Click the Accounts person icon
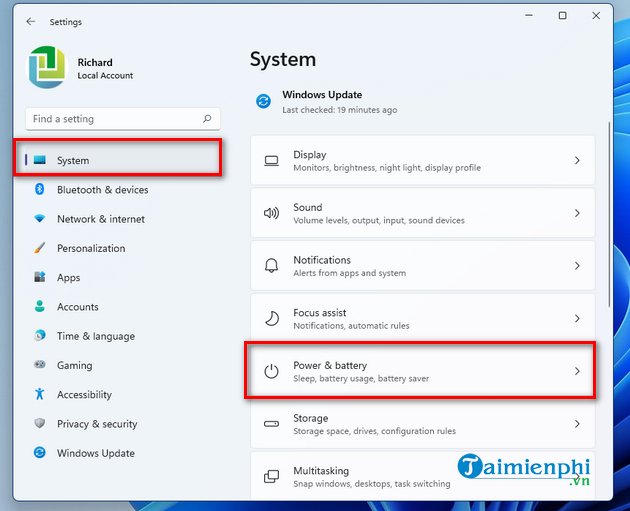 coord(40,306)
